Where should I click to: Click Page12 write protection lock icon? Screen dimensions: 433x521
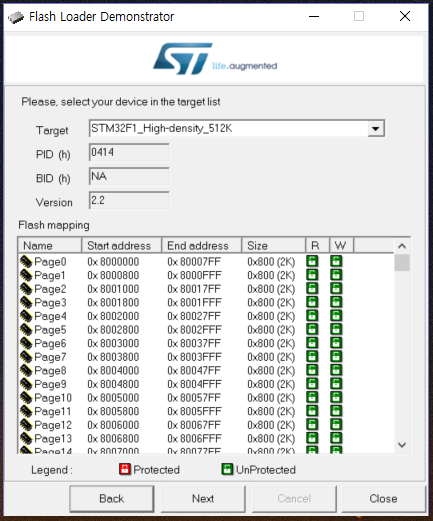[x=336, y=425]
